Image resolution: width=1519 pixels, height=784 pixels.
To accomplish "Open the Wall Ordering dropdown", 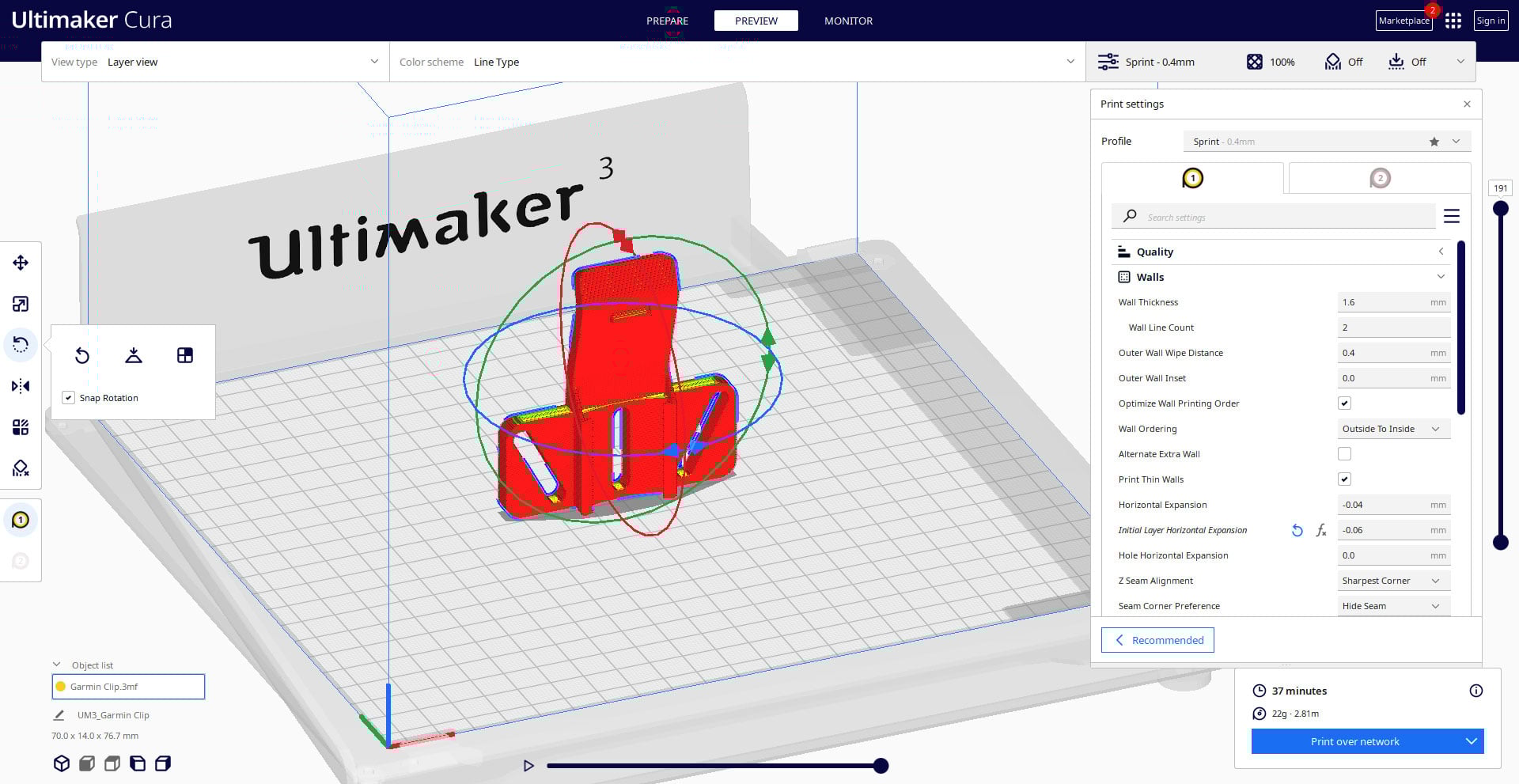I will point(1392,428).
